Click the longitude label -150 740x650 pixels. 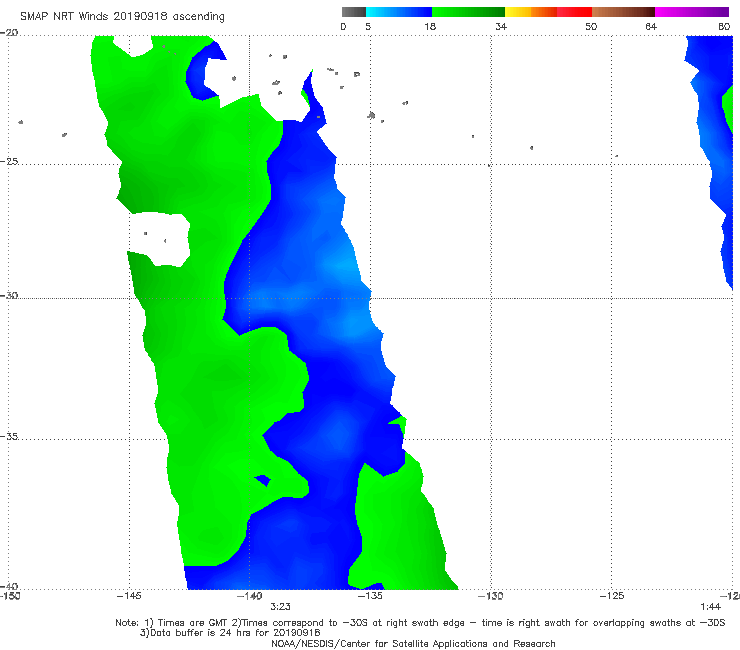click(x=10, y=596)
